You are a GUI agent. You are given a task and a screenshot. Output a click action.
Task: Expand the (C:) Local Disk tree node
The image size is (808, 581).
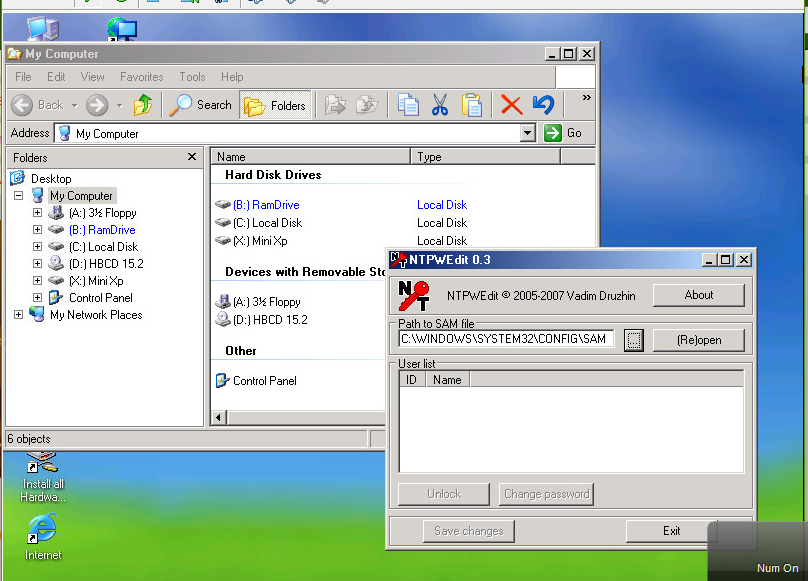(x=37, y=247)
